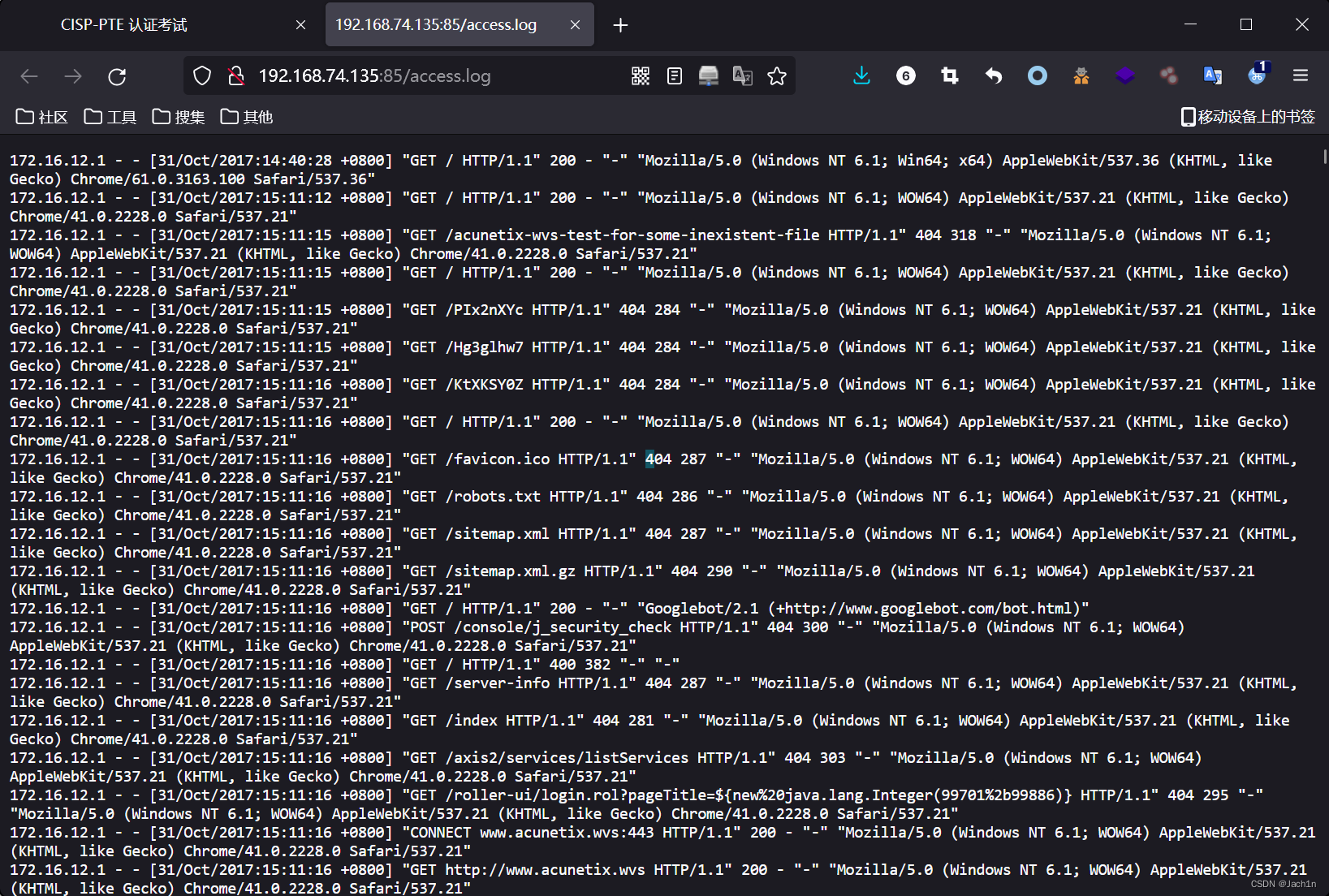Viewport: 1329px width, 896px height.
Task: Click the purple diamond extension icon
Action: pyautogui.click(x=1125, y=76)
